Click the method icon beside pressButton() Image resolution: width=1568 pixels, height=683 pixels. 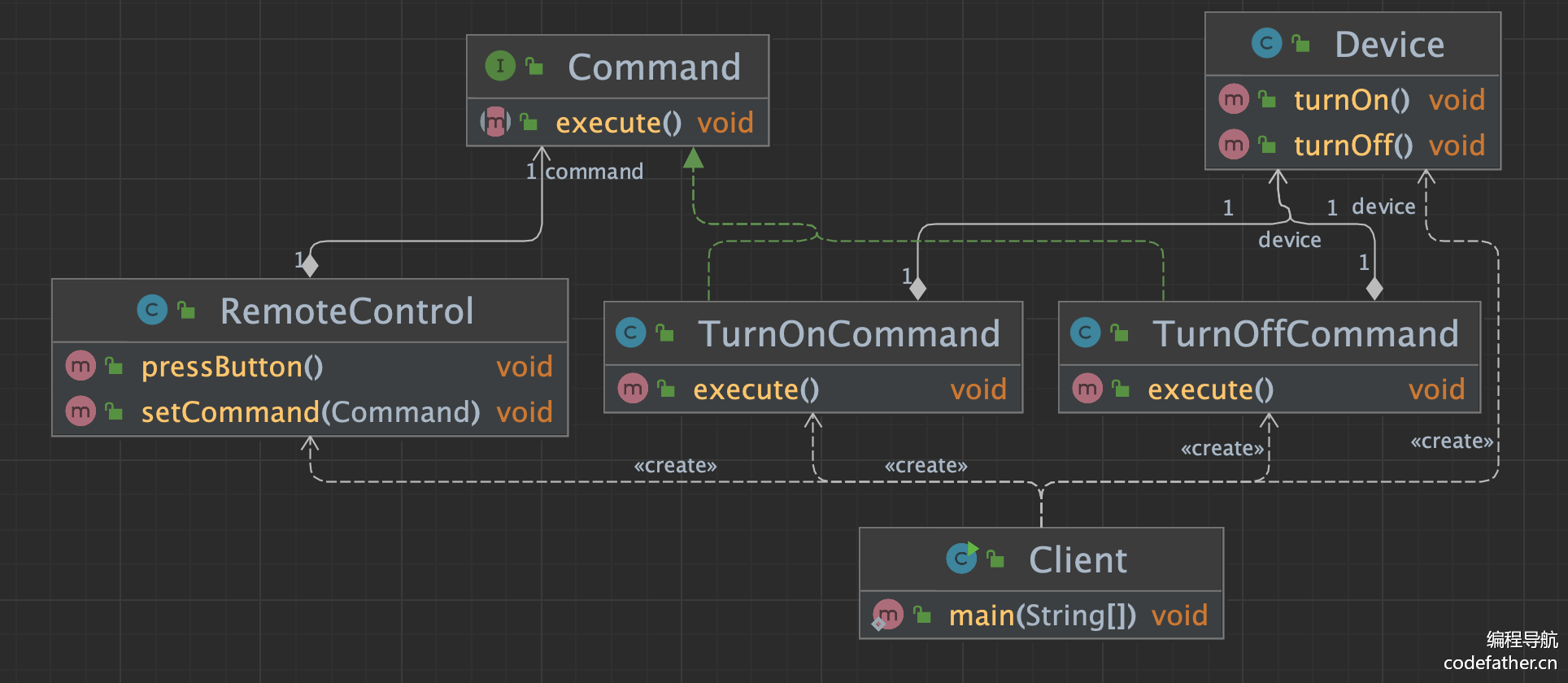[x=81, y=366]
